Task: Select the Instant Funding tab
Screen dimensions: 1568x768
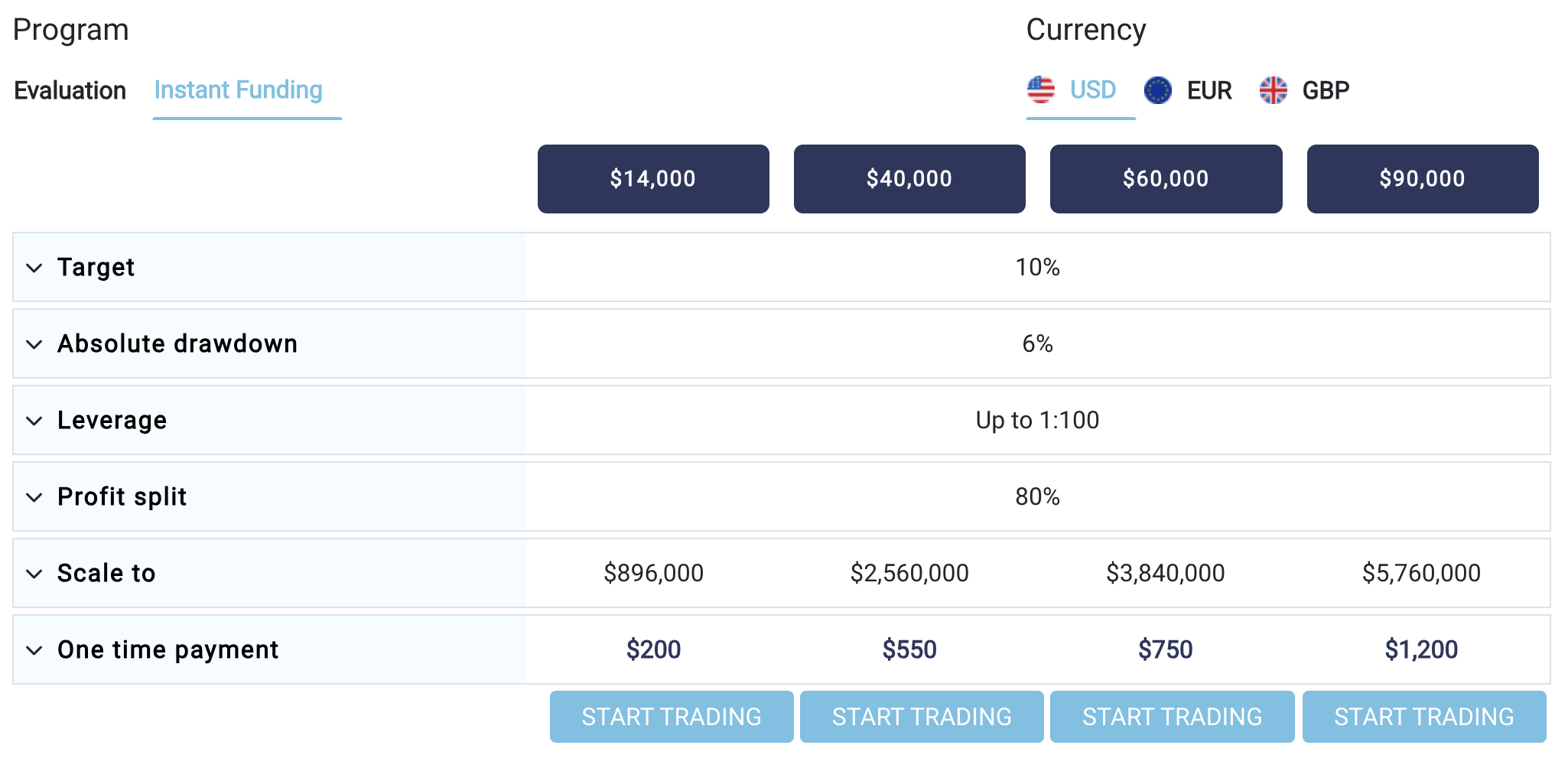Action: tap(239, 90)
